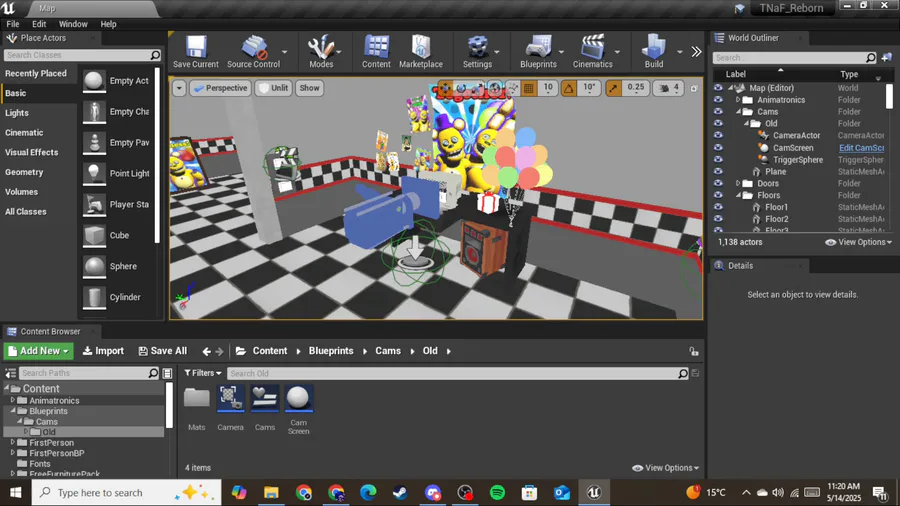Click the Build toolbar icon
900x506 pixels.
click(654, 51)
